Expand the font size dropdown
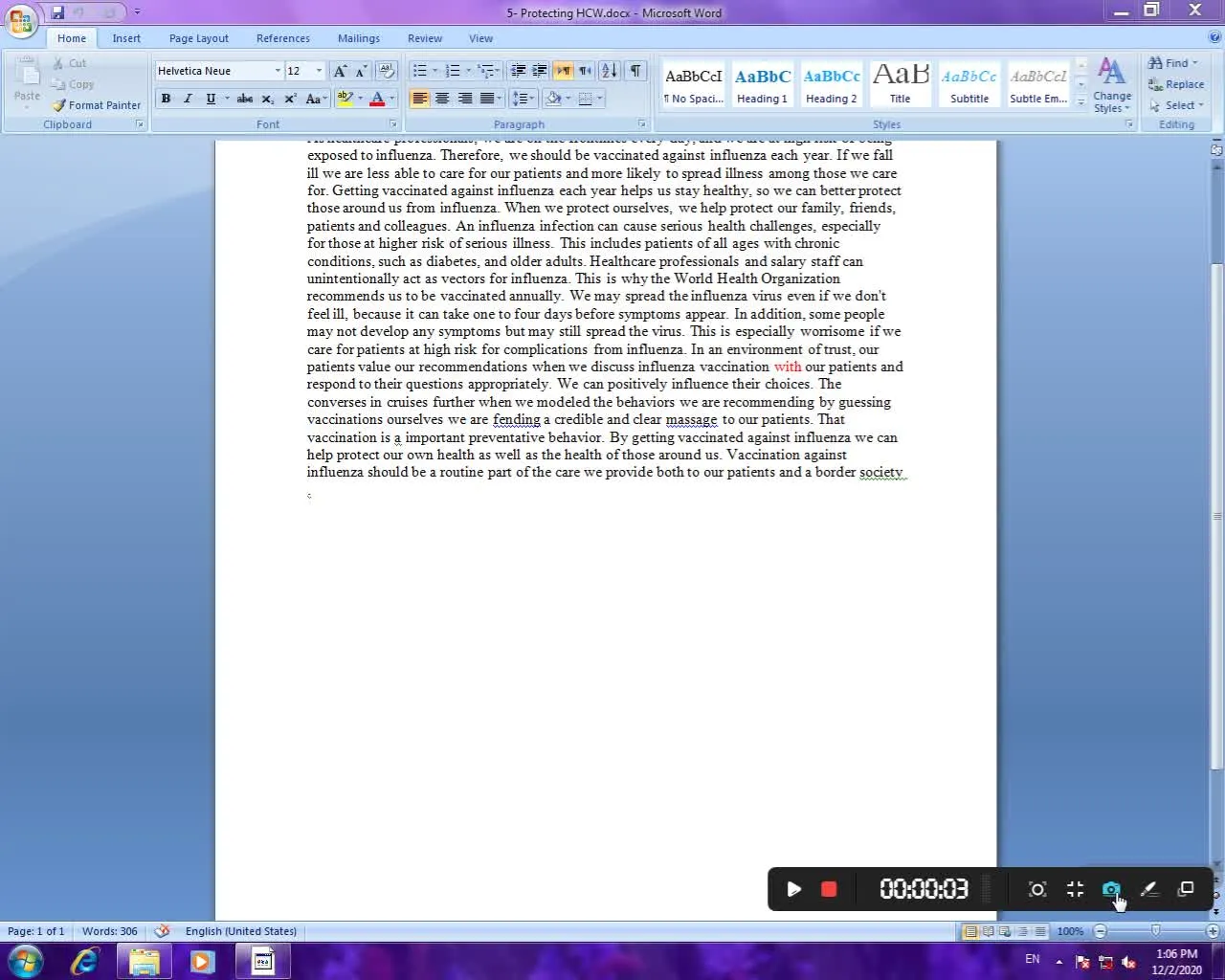This screenshot has width=1225, height=980. 319,71
